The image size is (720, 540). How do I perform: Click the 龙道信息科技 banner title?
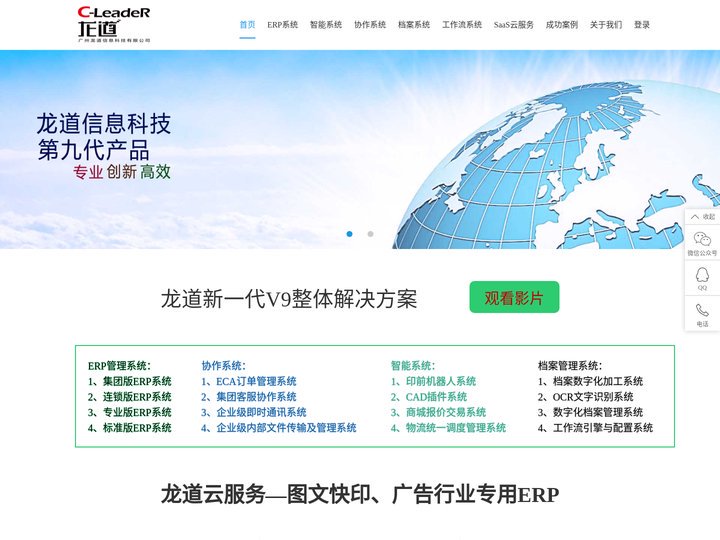tap(104, 124)
